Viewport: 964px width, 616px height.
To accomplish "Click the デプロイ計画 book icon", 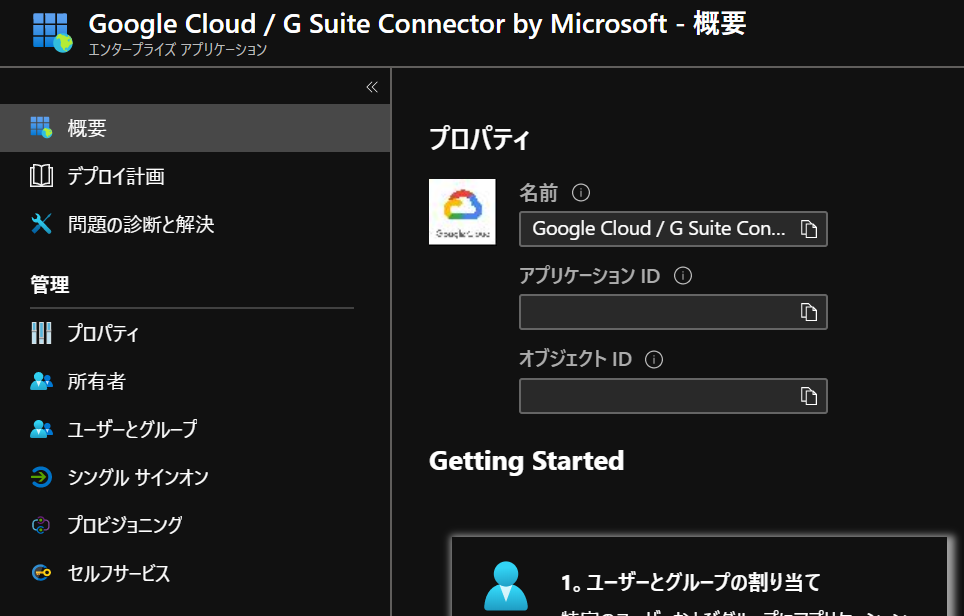I will [41, 177].
